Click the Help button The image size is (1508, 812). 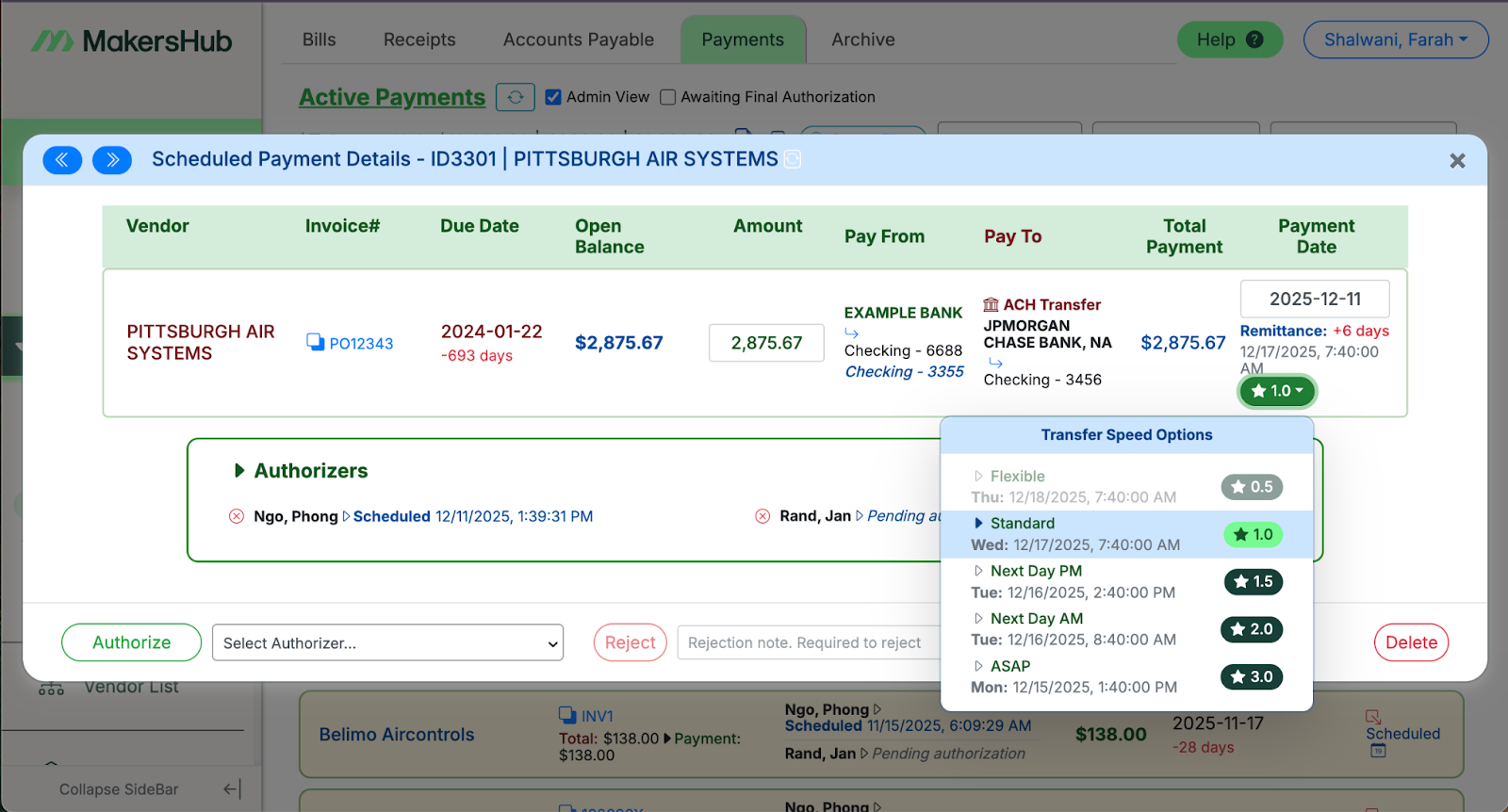pyautogui.click(x=1230, y=40)
